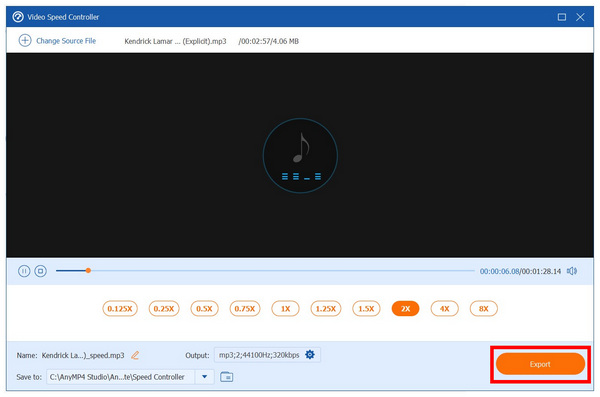Select the 0.125X speed option
This screenshot has width=600, height=397.
pos(120,309)
